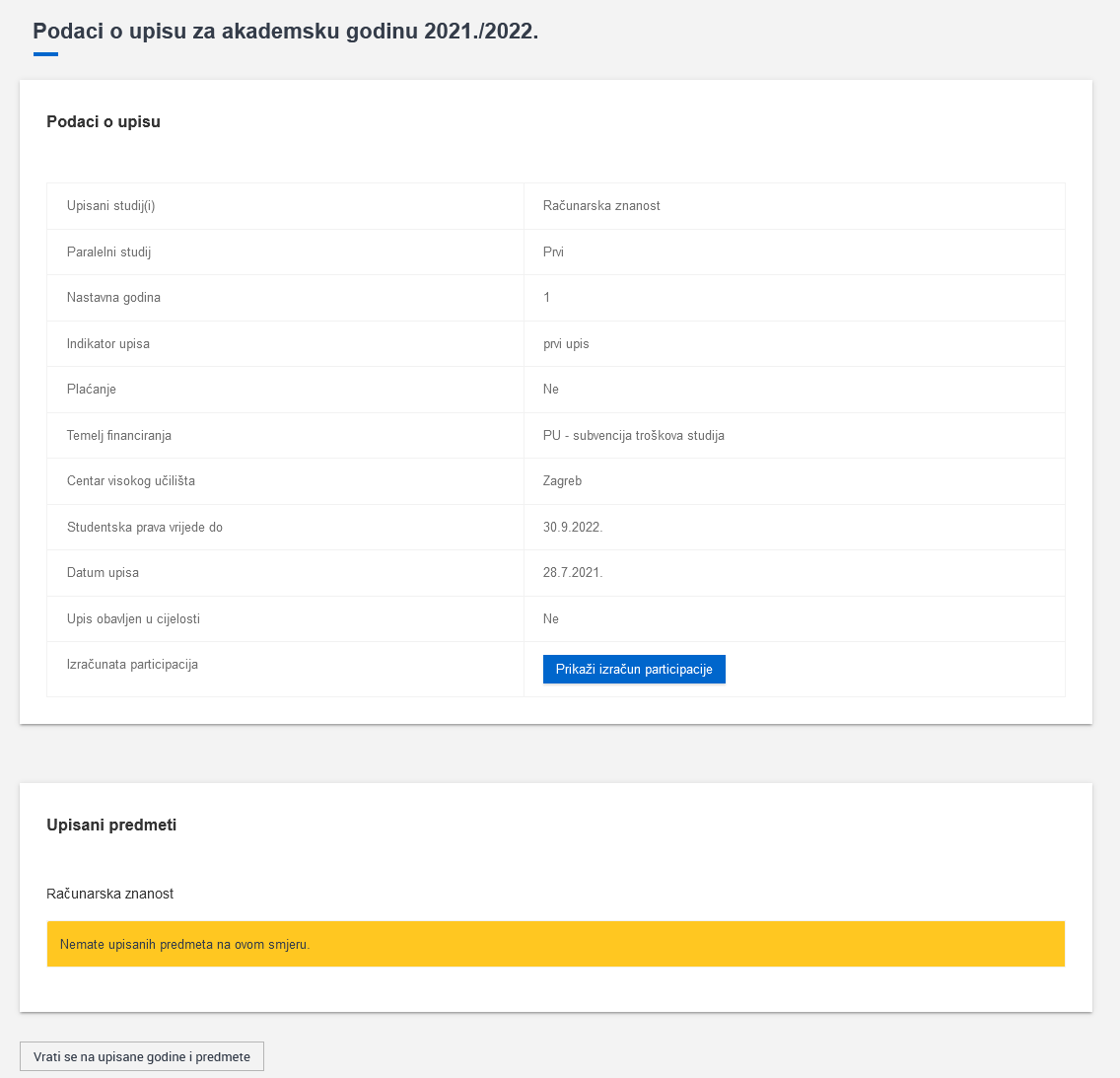1120x1078 pixels.
Task: Click the Podaci o upisu section title
Action: pos(104,121)
